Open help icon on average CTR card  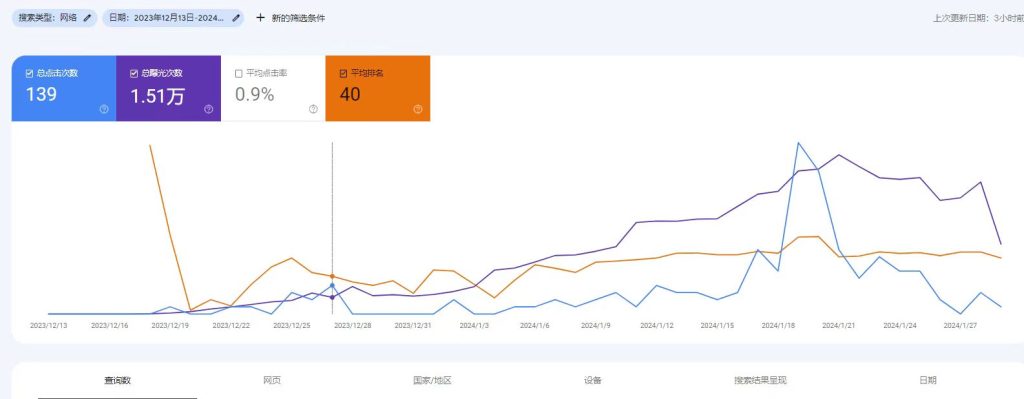(313, 109)
